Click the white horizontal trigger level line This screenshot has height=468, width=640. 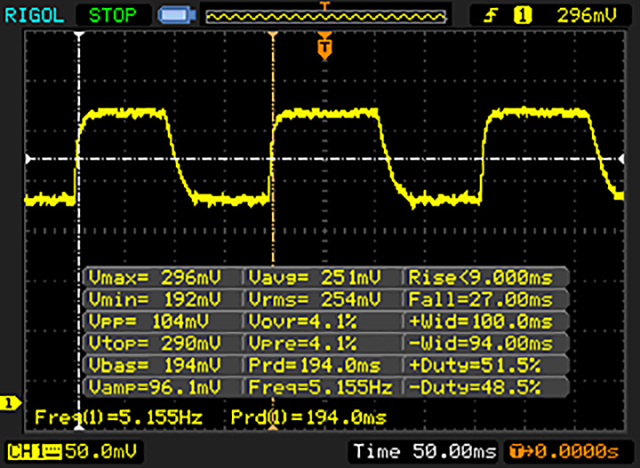click(x=324, y=159)
